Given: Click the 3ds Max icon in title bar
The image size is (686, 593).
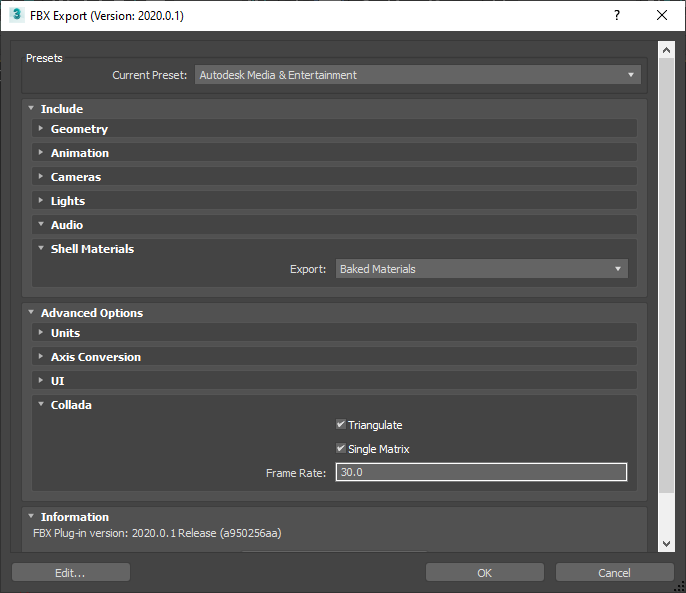Looking at the screenshot, I should click(16, 16).
